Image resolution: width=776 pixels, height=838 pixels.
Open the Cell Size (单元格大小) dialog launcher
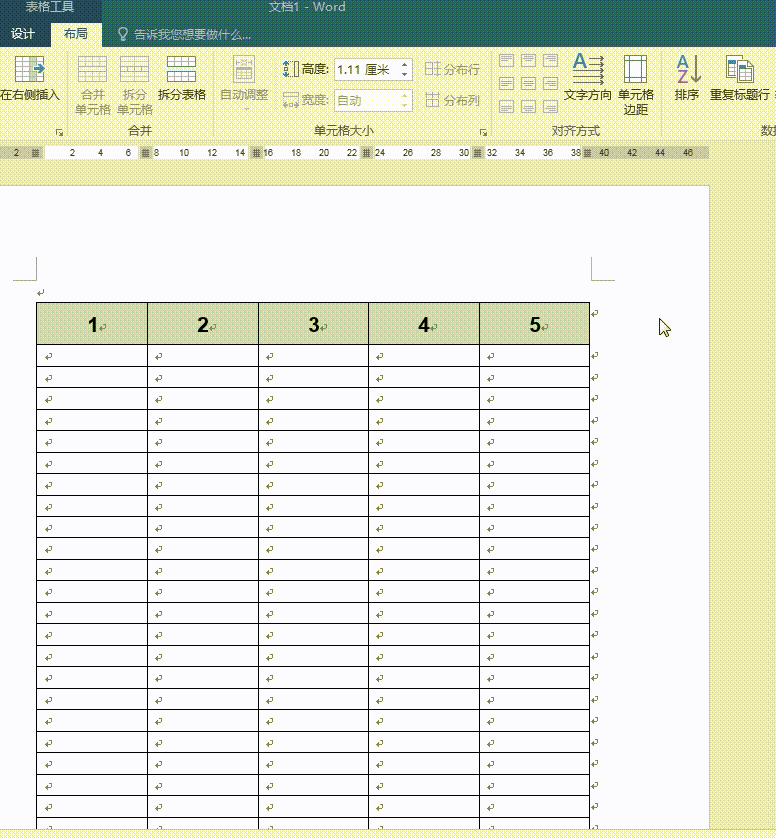[x=483, y=133]
